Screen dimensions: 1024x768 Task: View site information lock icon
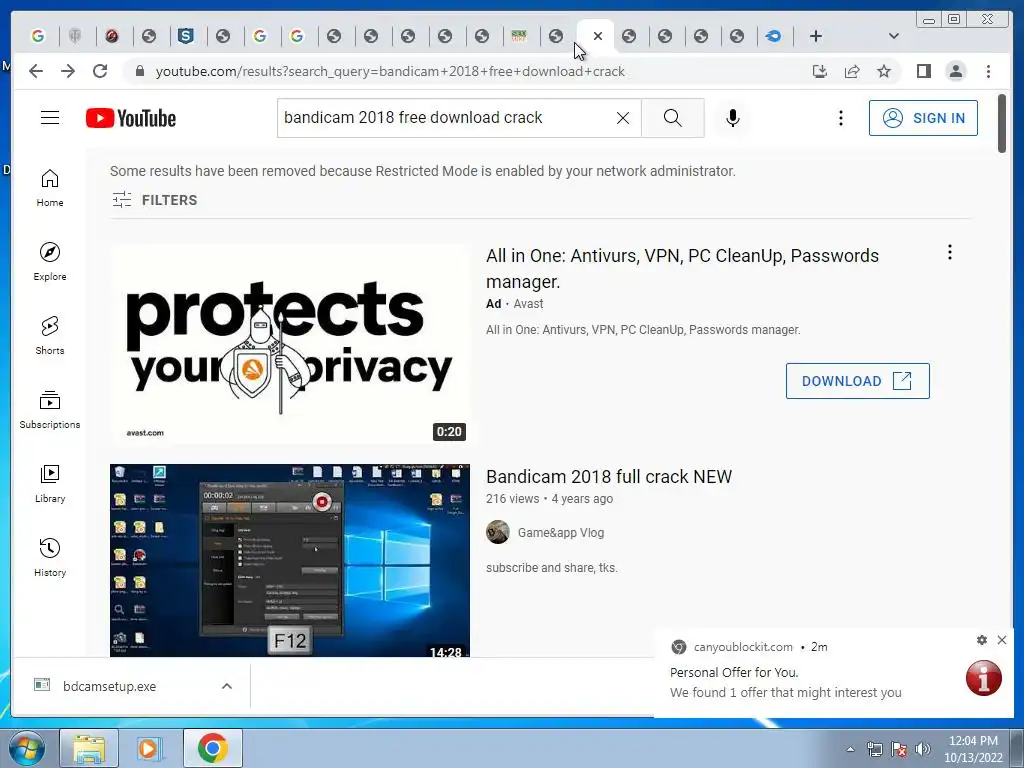(x=139, y=71)
